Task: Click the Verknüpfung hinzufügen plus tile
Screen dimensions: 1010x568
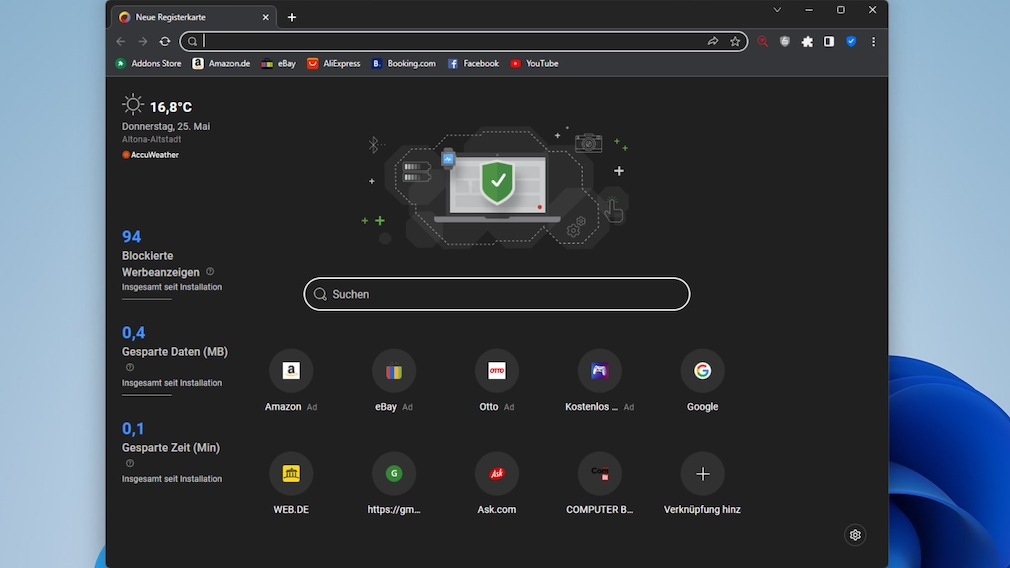Action: click(x=702, y=474)
